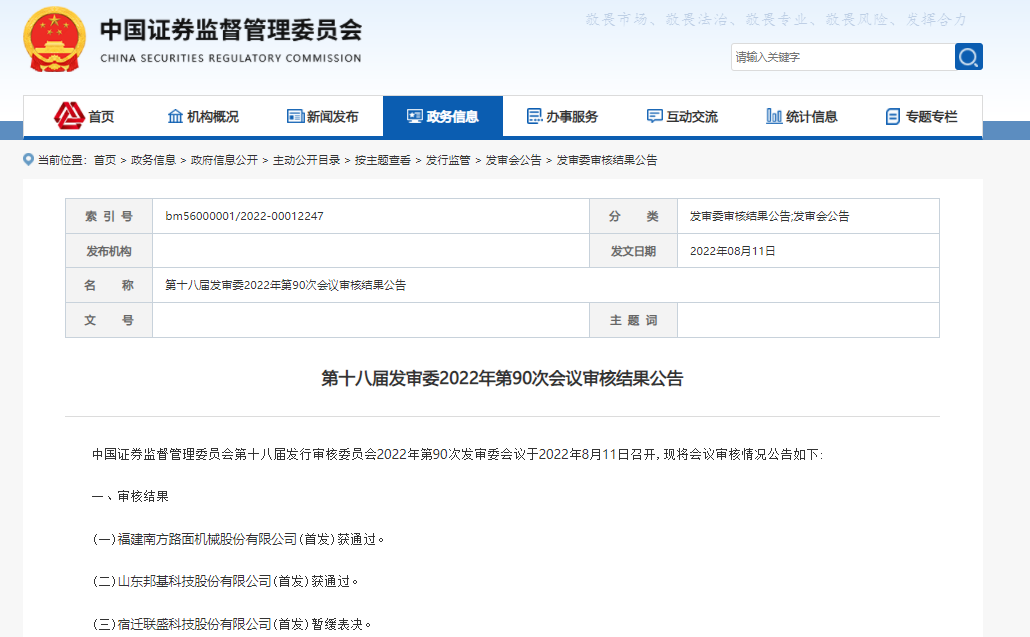Click the newspaper icon beside 新闻发布
This screenshot has height=637, width=1030.
295,116
